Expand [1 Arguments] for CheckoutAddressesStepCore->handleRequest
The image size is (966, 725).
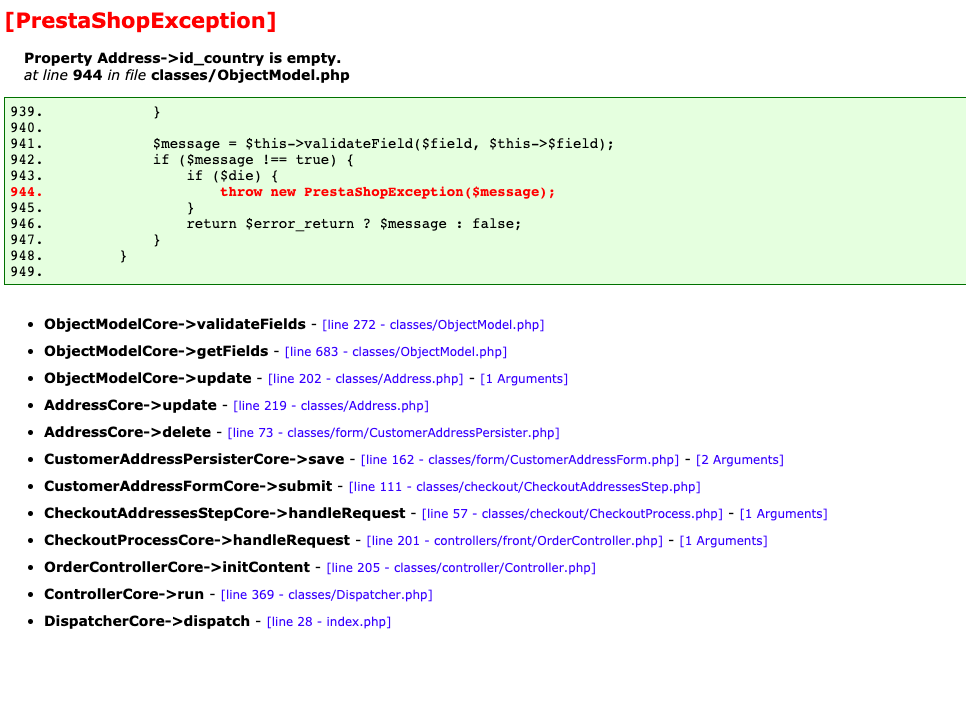pos(784,514)
